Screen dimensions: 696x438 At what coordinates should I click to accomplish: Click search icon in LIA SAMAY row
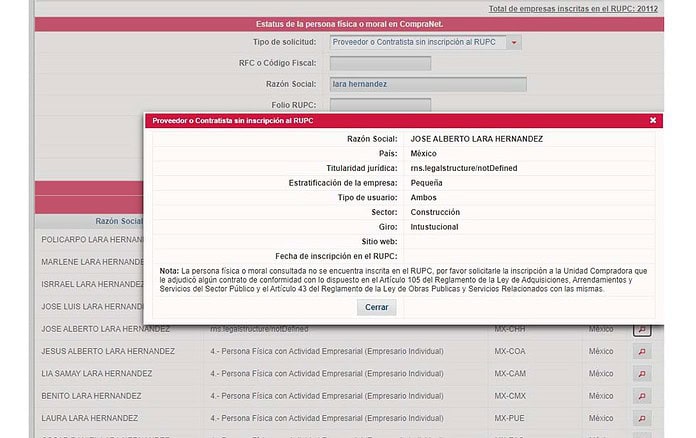click(641, 373)
